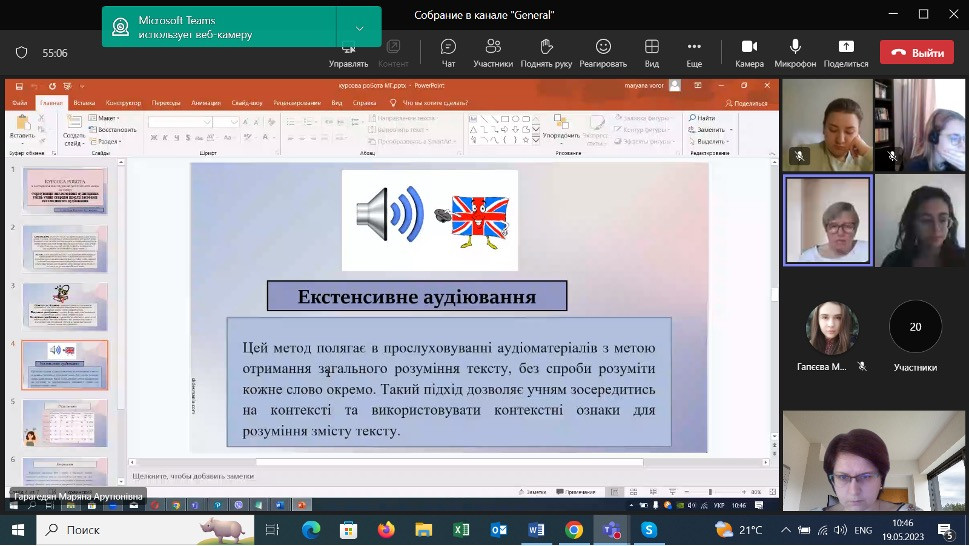Open the Еще more options menu
970x546 pixels.
pos(694,52)
